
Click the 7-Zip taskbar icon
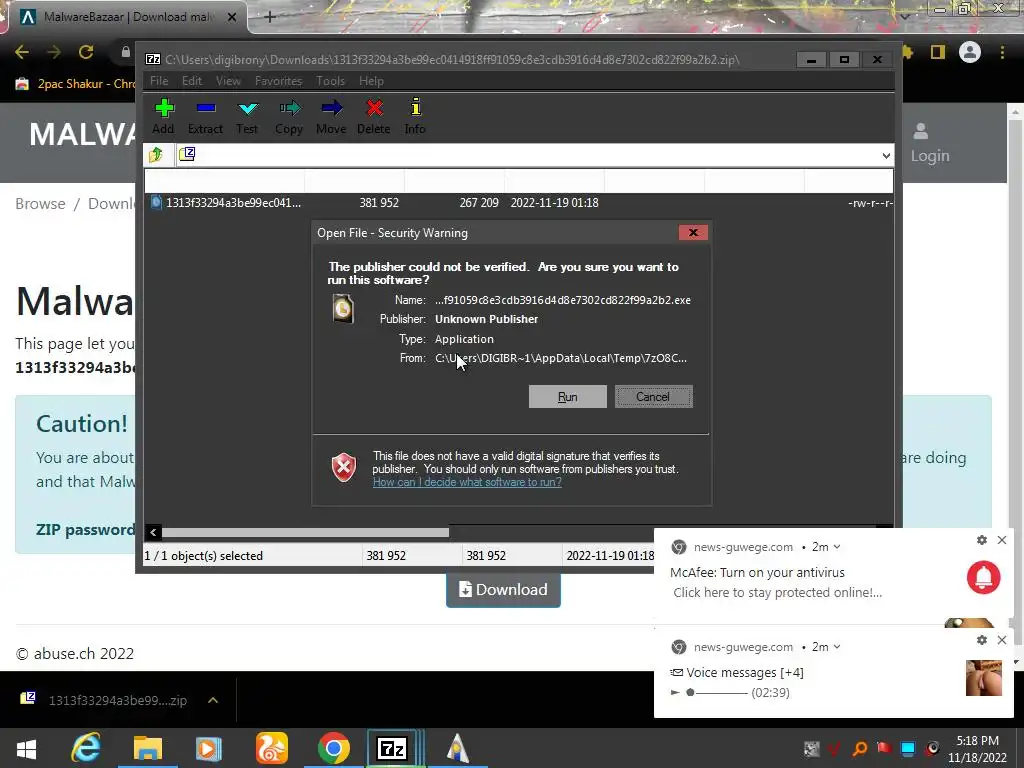(x=392, y=748)
